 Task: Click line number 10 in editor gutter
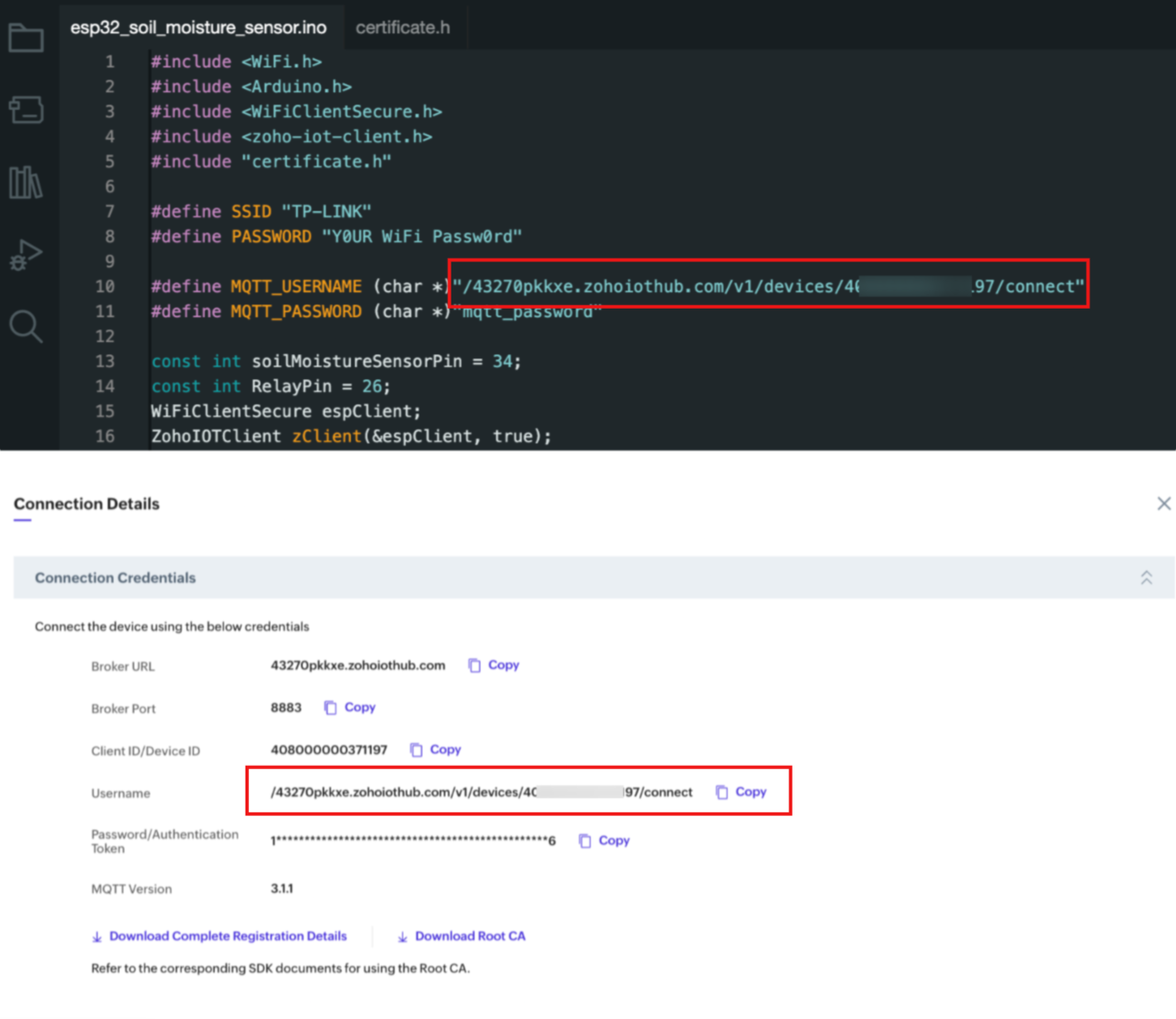(105, 286)
